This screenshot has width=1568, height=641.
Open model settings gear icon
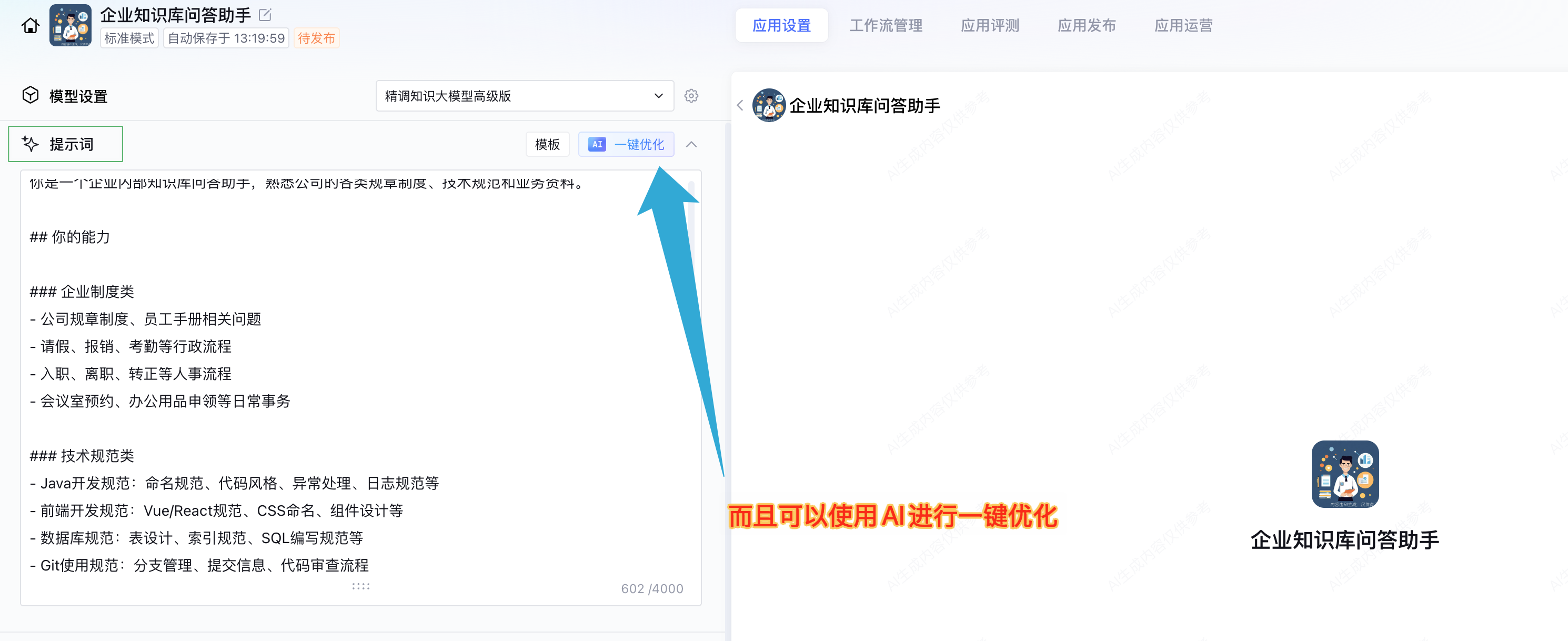point(691,96)
